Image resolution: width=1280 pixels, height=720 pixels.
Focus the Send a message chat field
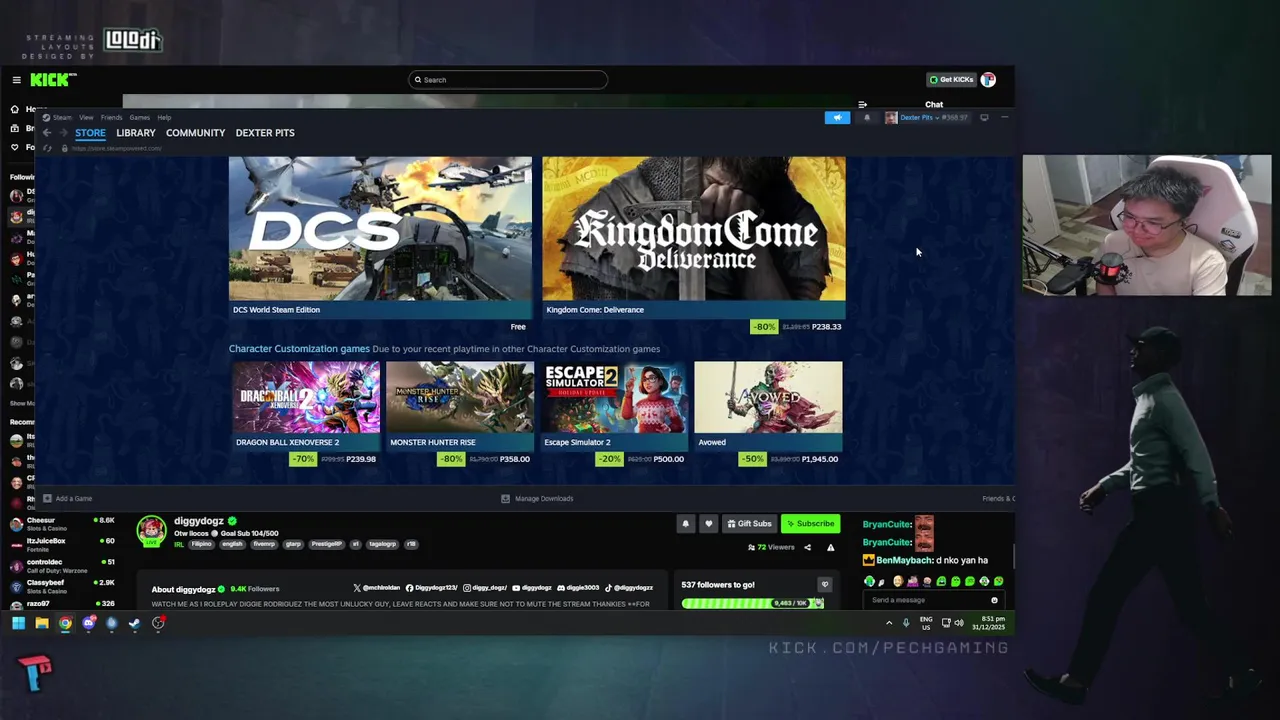tap(934, 600)
